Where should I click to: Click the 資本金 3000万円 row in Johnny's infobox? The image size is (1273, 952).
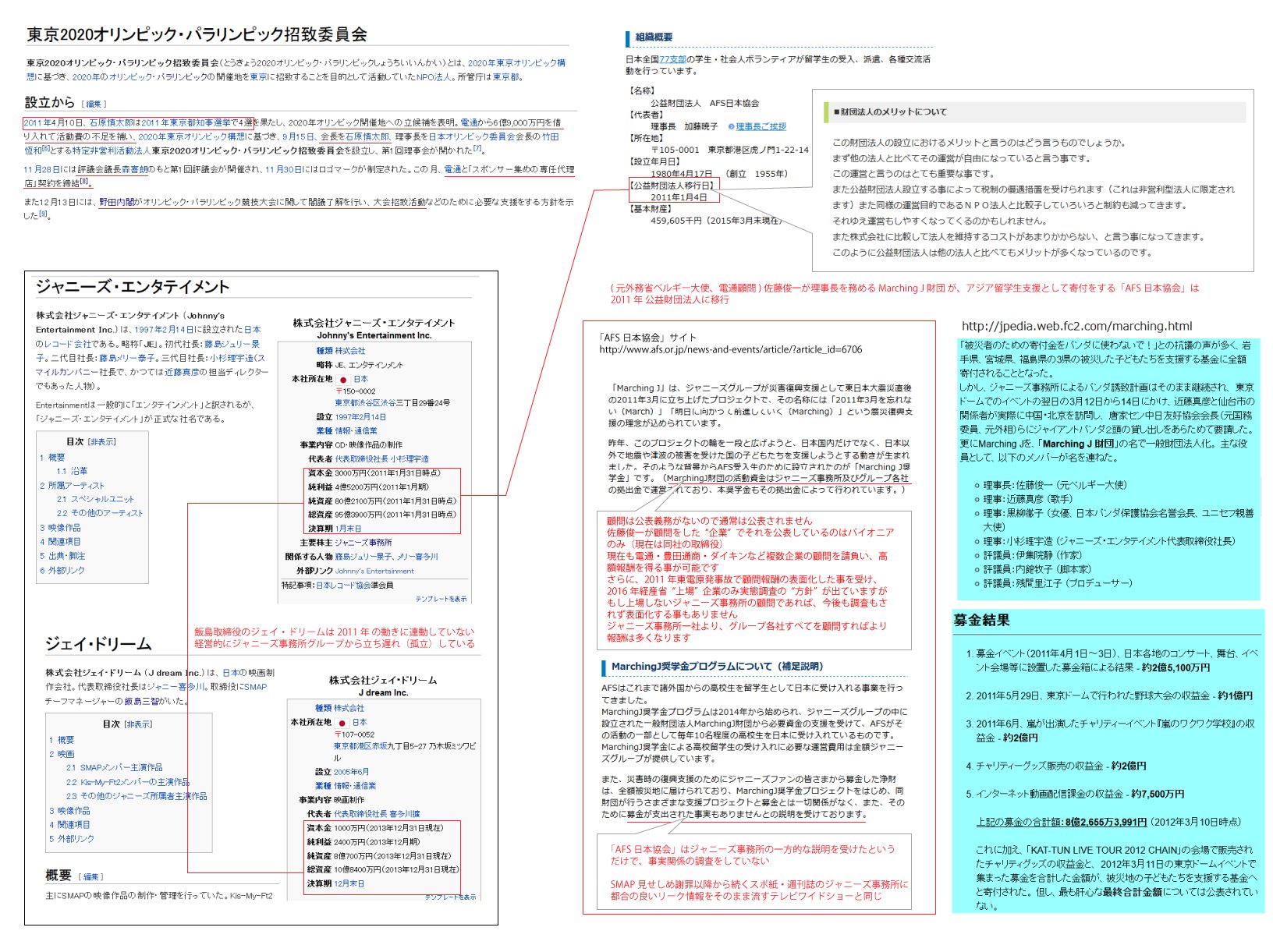pyautogui.click(x=374, y=473)
